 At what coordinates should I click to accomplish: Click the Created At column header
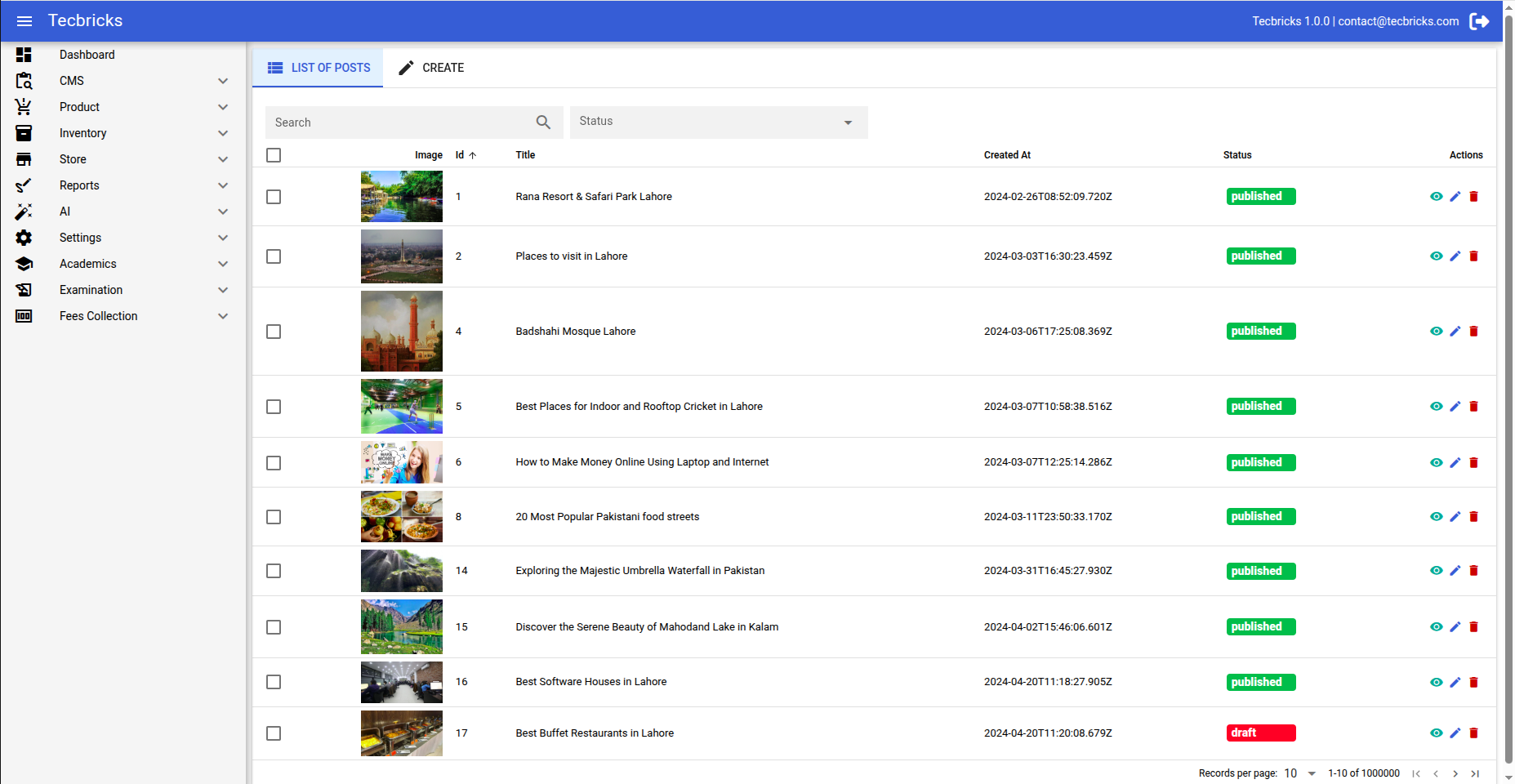[1007, 155]
